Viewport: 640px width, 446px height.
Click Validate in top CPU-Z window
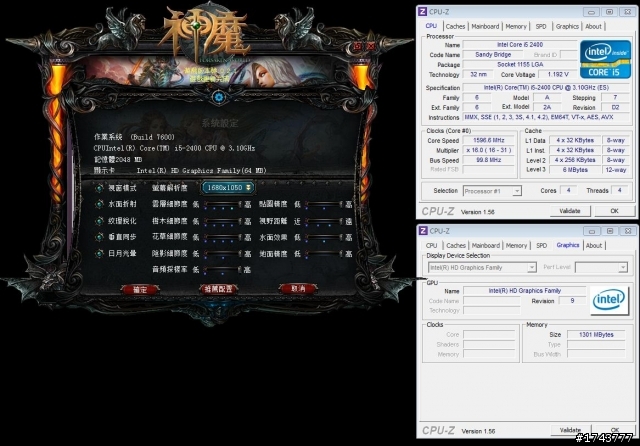tap(569, 211)
